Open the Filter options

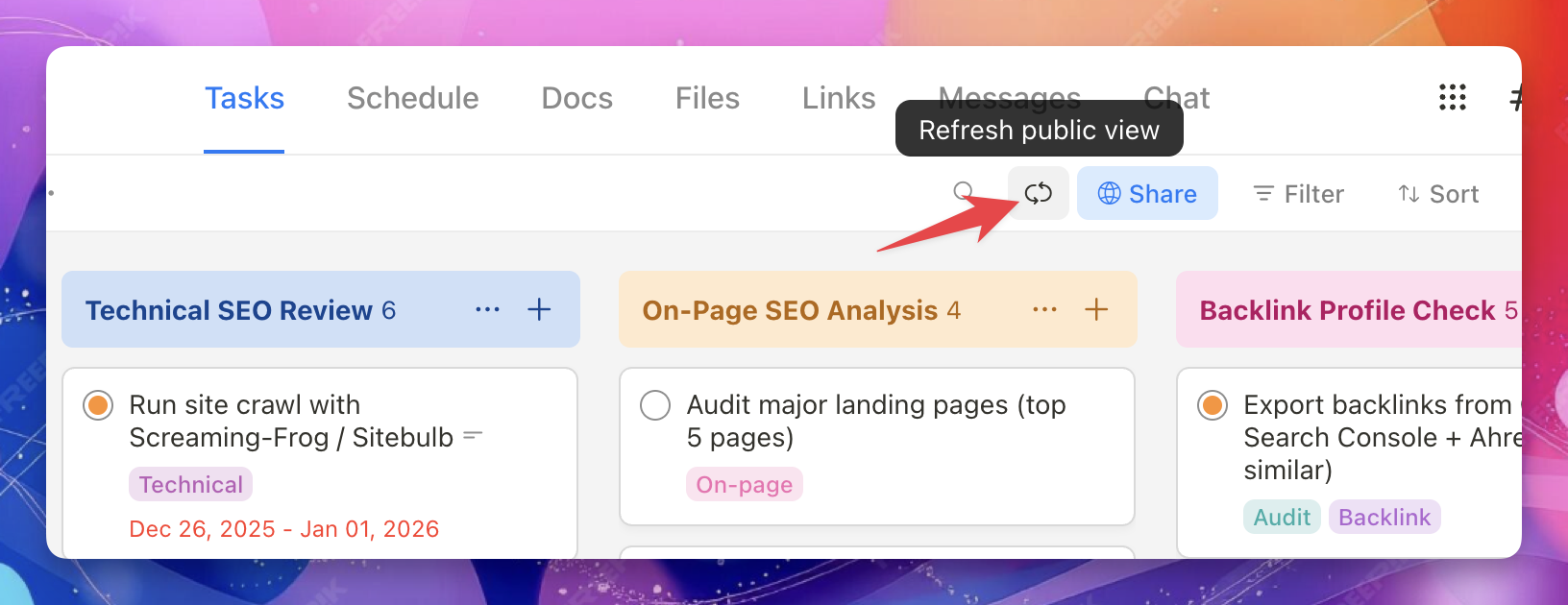click(x=1299, y=194)
